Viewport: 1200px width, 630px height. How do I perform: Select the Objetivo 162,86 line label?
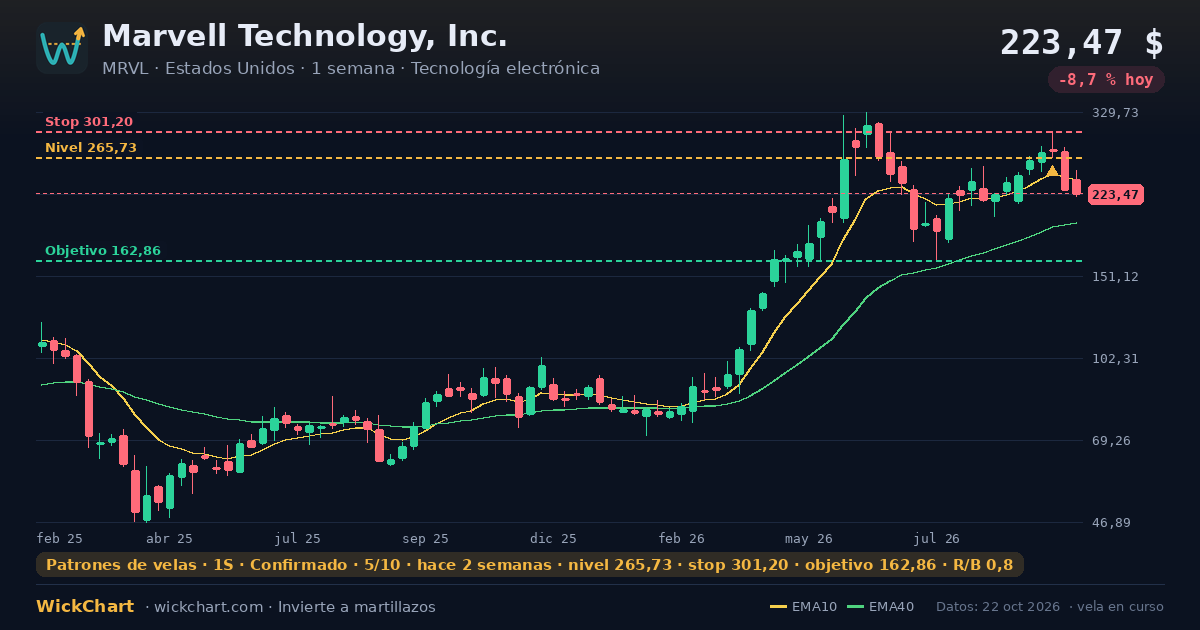(103, 251)
